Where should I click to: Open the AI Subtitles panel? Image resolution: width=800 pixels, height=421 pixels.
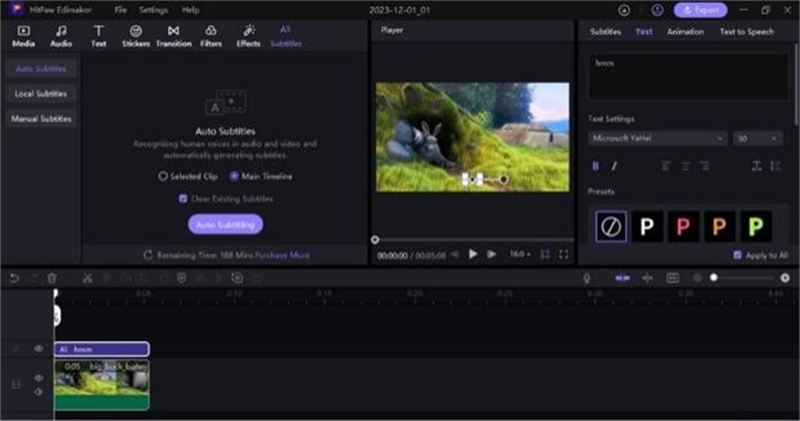[286, 36]
